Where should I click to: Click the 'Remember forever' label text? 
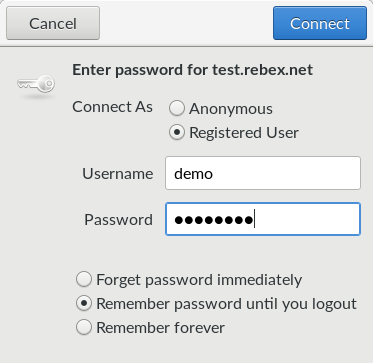[x=160, y=328]
